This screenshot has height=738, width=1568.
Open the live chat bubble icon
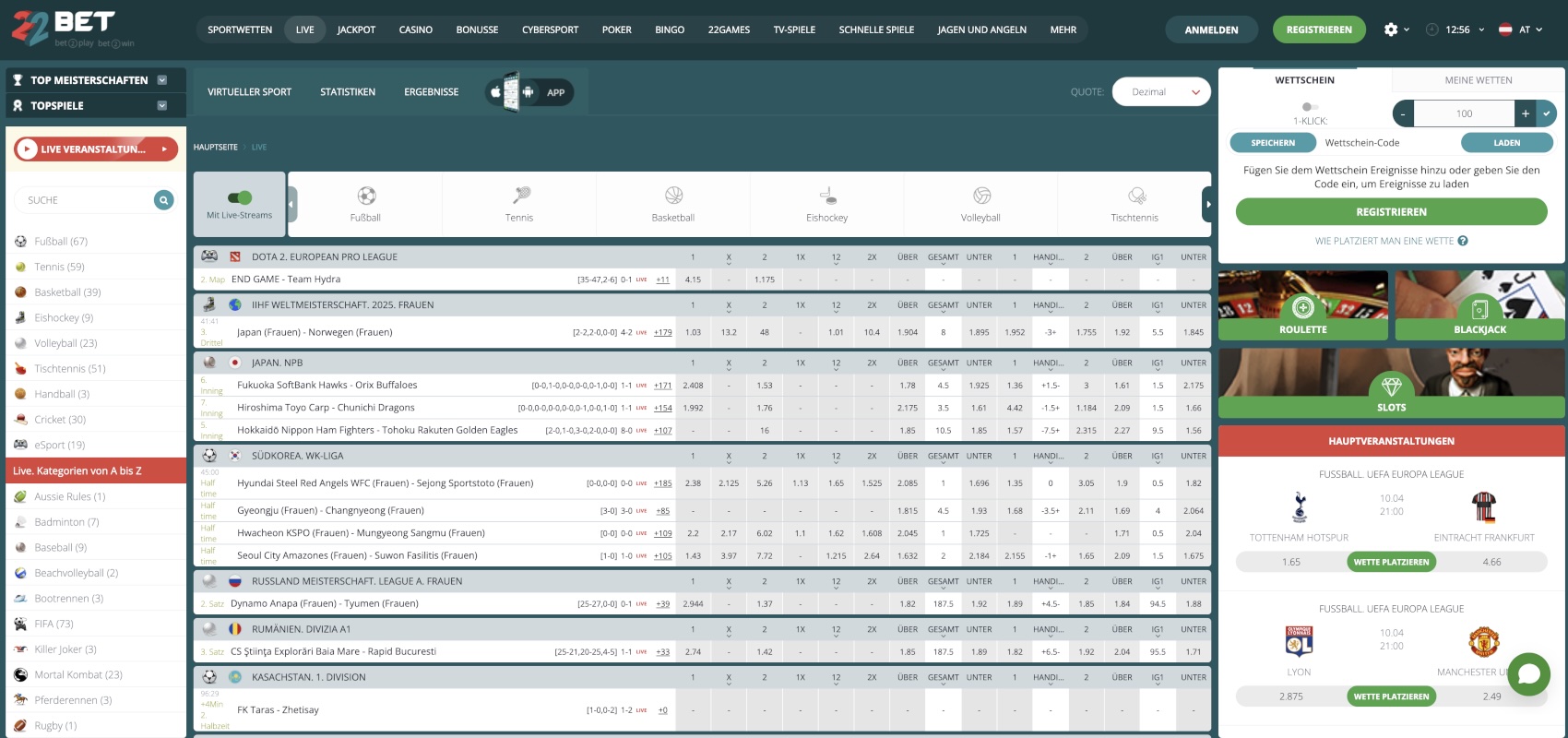(1528, 673)
